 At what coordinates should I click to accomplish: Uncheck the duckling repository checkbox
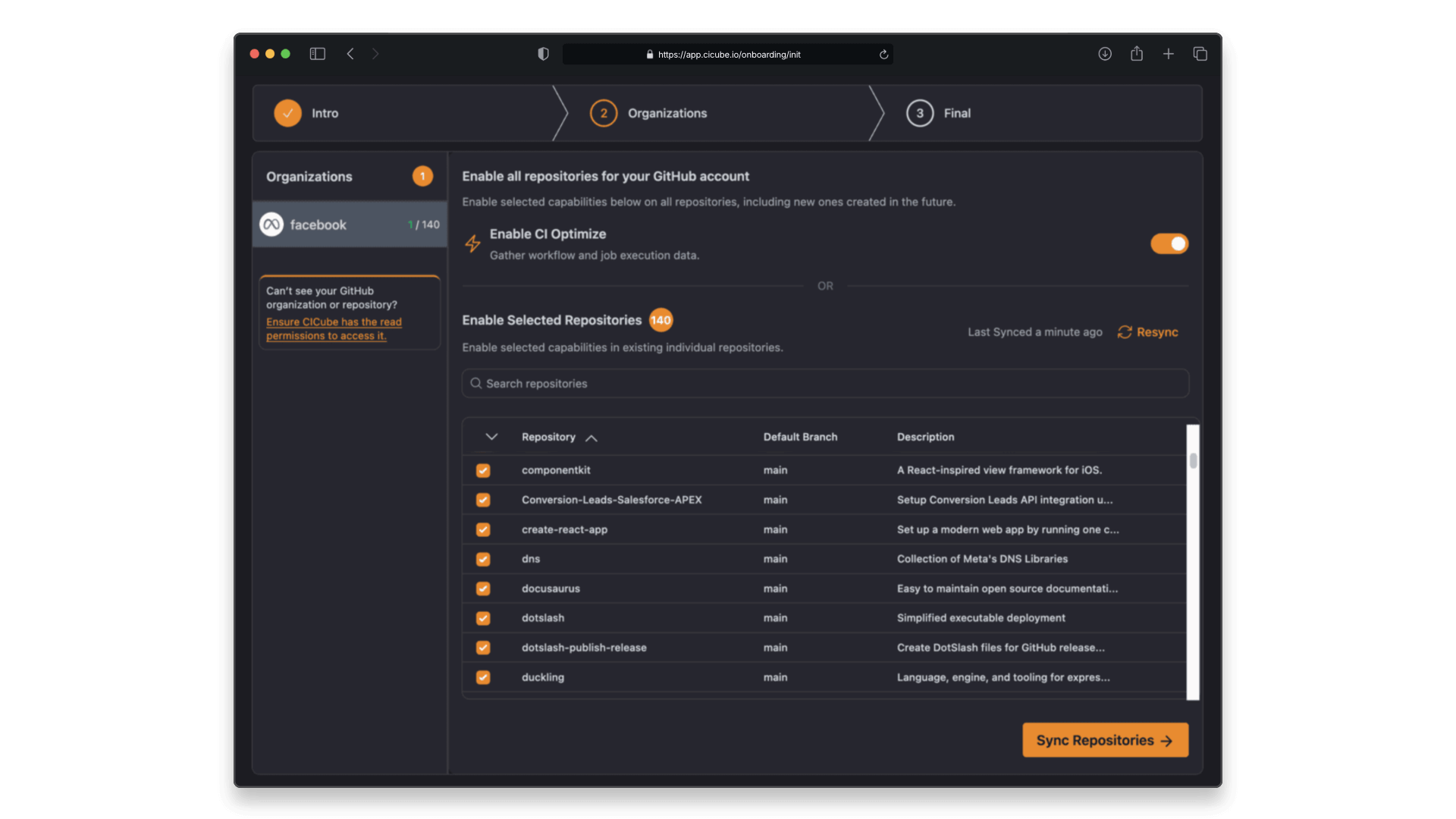(x=483, y=677)
